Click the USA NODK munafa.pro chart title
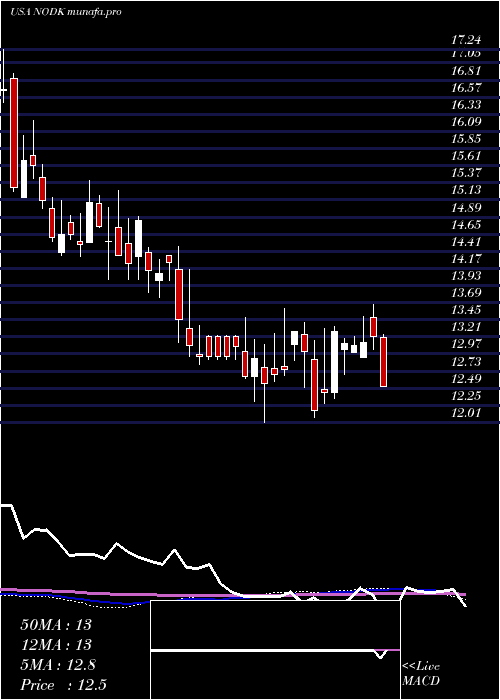Image resolution: width=500 pixels, height=700 pixels. click(x=66, y=12)
